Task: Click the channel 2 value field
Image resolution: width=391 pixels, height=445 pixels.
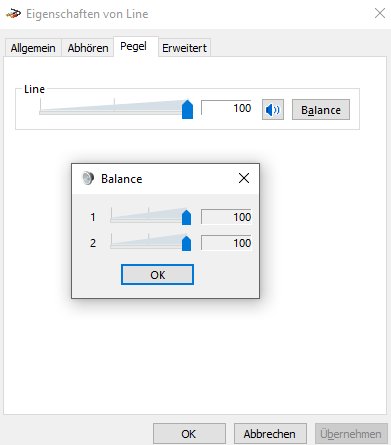Action: 226,243
